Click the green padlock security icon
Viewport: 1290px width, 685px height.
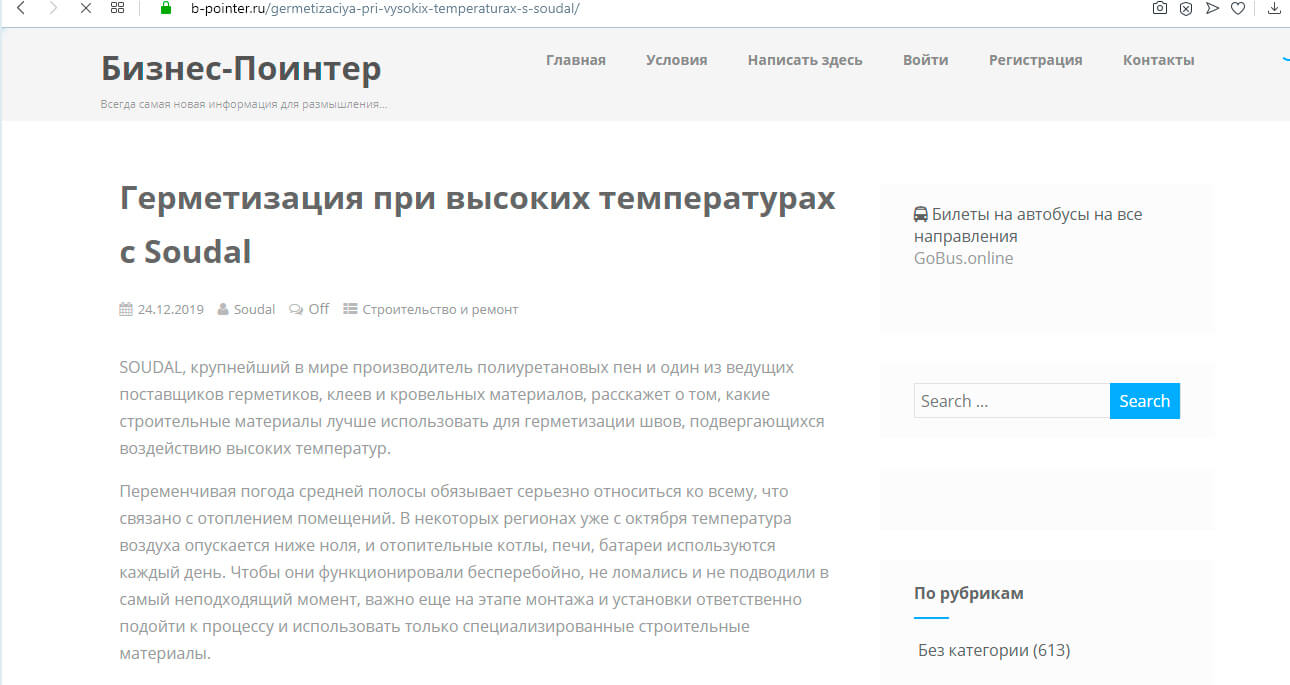tap(167, 8)
